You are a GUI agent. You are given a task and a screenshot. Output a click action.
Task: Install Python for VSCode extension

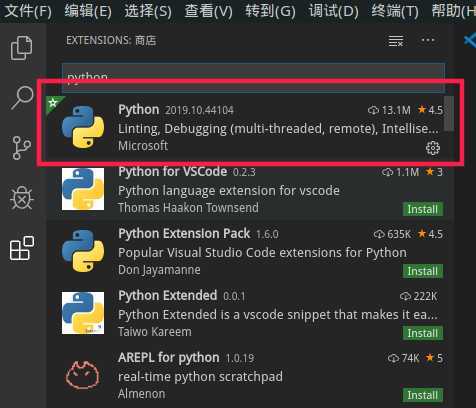tap(423, 209)
